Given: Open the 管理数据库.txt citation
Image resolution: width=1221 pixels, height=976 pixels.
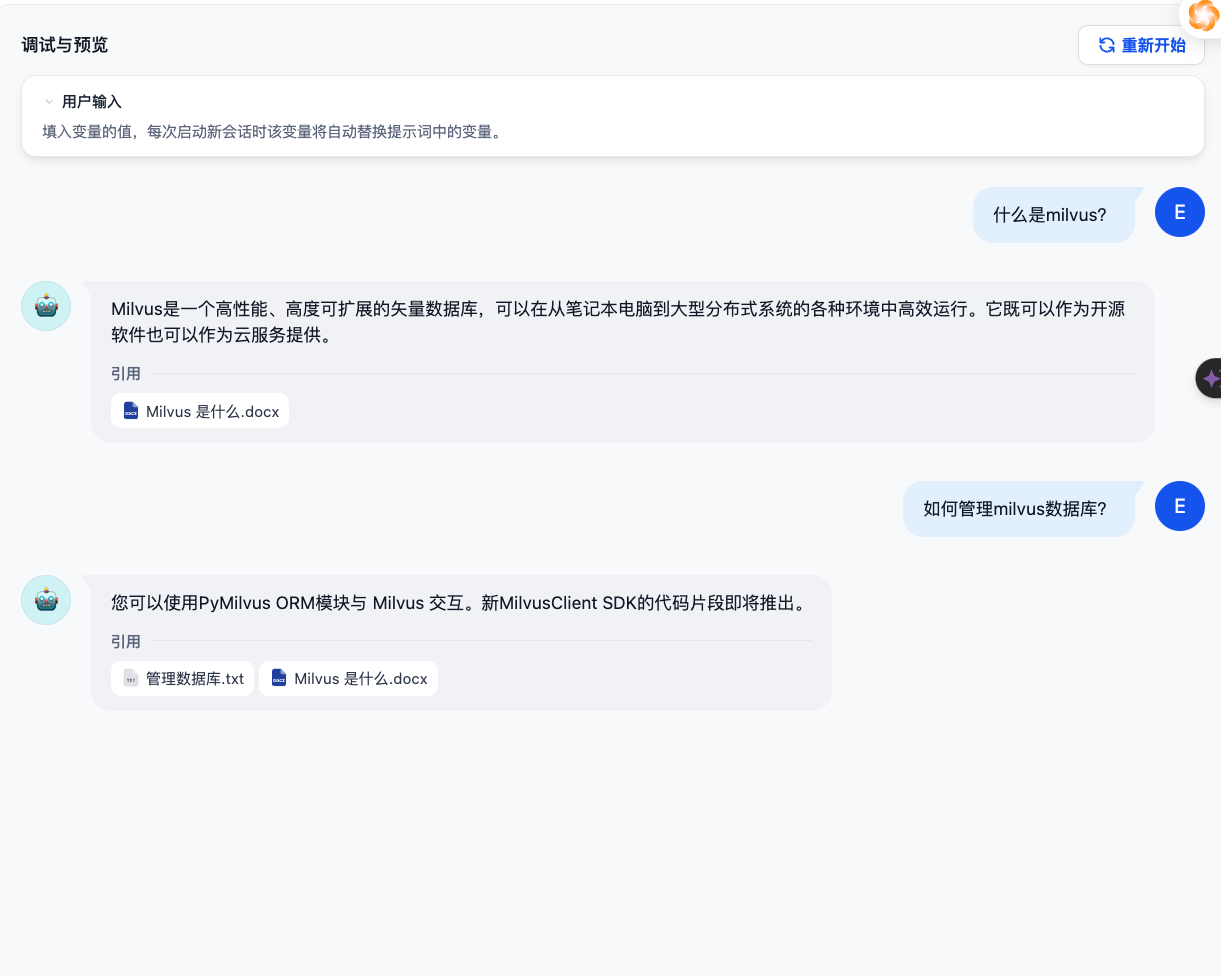Looking at the screenshot, I should pyautogui.click(x=182, y=678).
